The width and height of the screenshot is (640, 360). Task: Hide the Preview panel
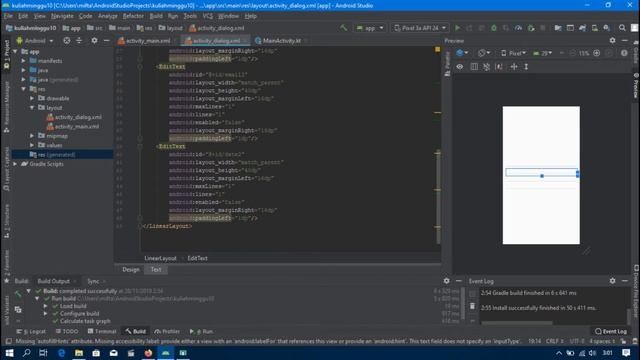(625, 40)
